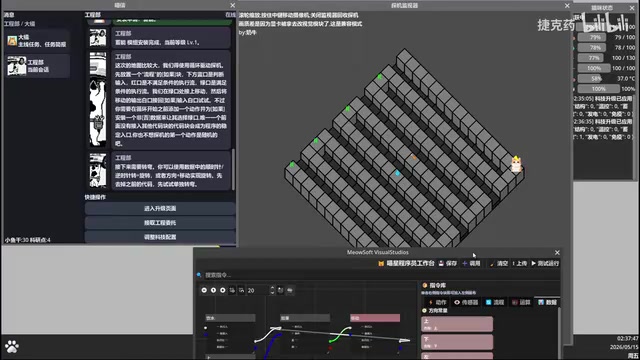This screenshot has width=640, height=360.
Task: Switch to the 动作 command tab
Action: 438,302
